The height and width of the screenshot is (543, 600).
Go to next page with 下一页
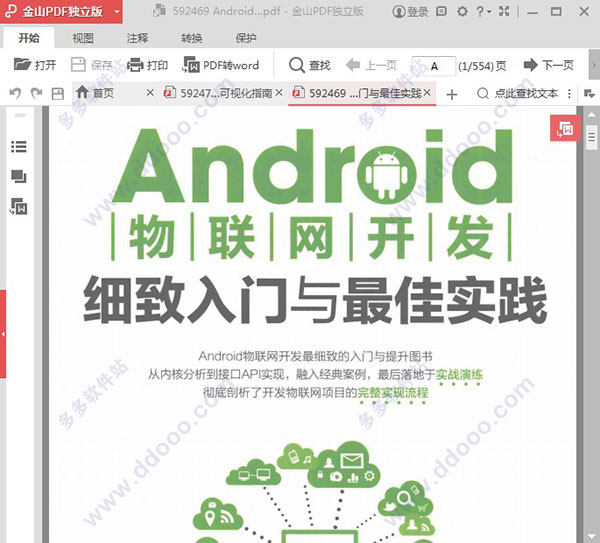548,65
